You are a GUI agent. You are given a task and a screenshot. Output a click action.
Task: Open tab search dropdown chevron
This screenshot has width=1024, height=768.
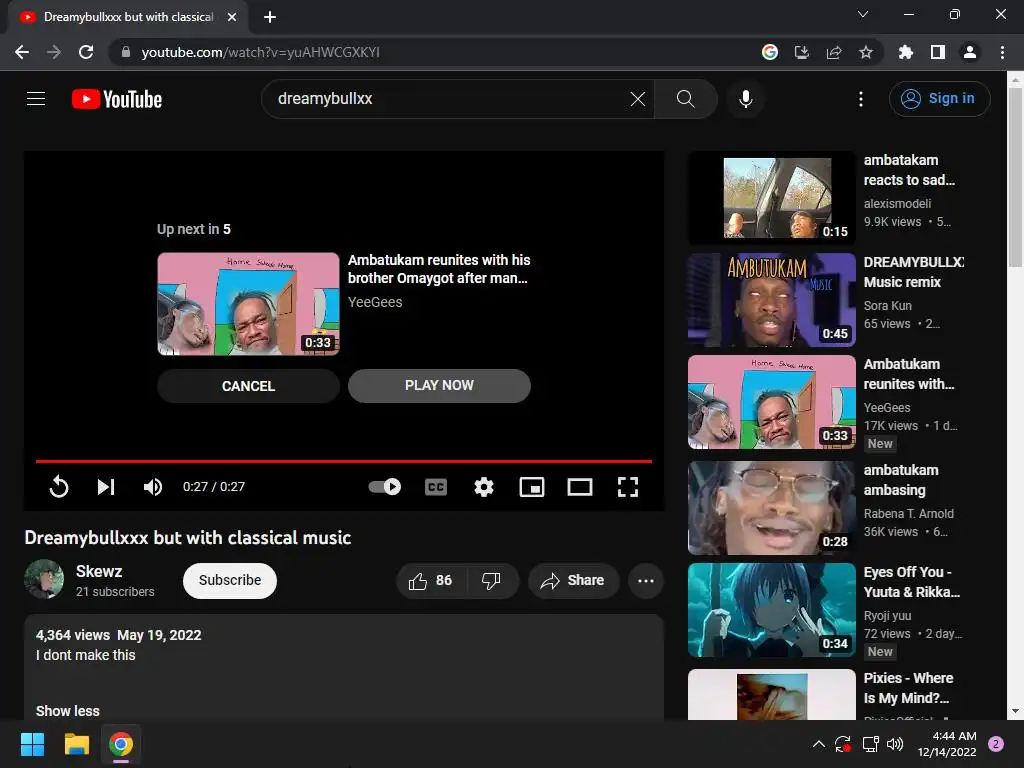[x=863, y=14]
